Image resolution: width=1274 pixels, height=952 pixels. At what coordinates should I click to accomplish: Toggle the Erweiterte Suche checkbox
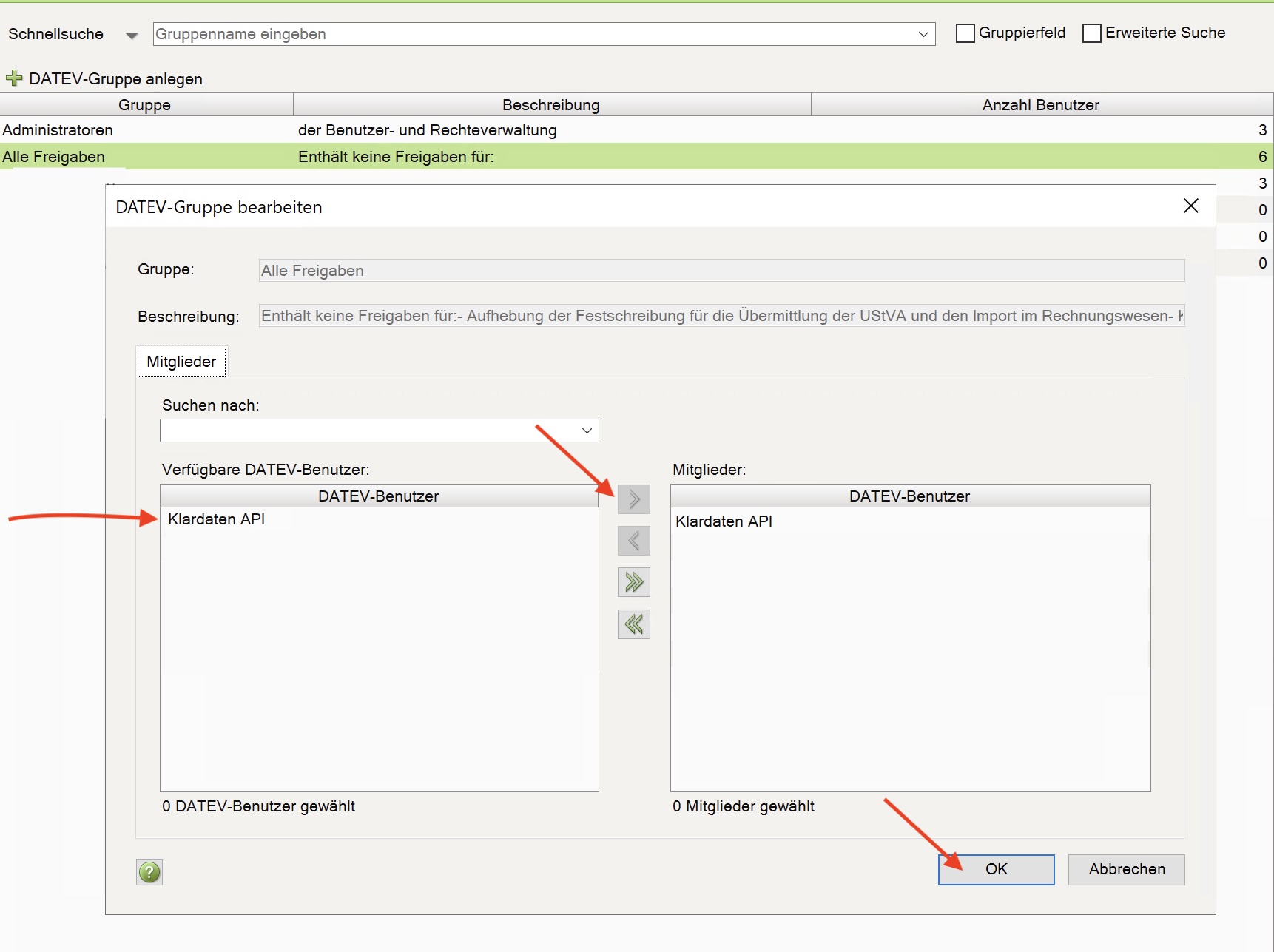coord(1091,33)
